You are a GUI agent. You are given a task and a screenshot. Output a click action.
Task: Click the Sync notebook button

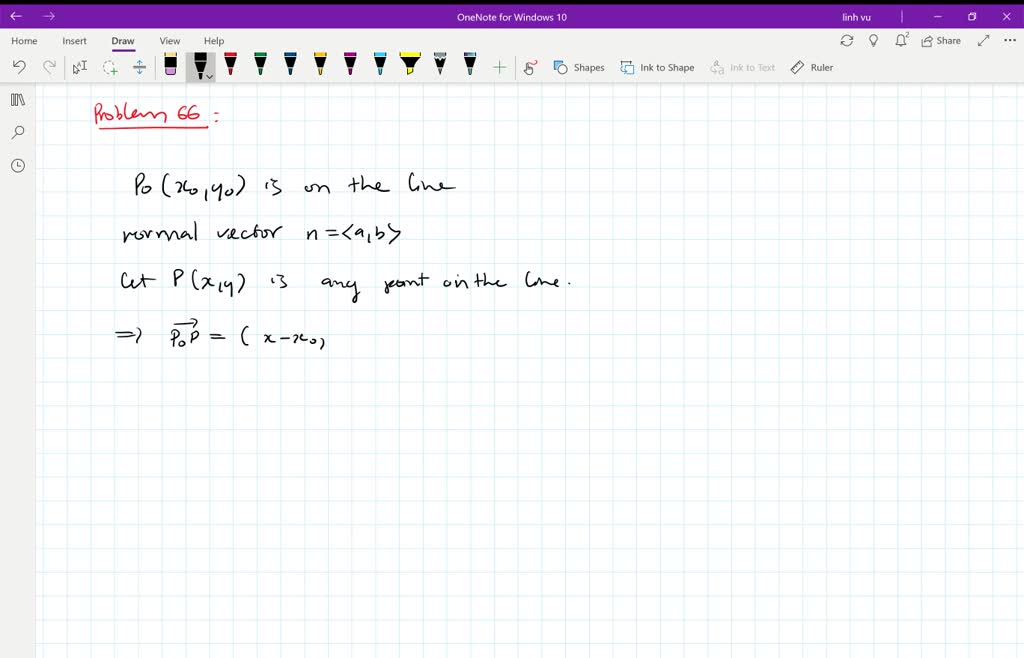[x=847, y=40]
